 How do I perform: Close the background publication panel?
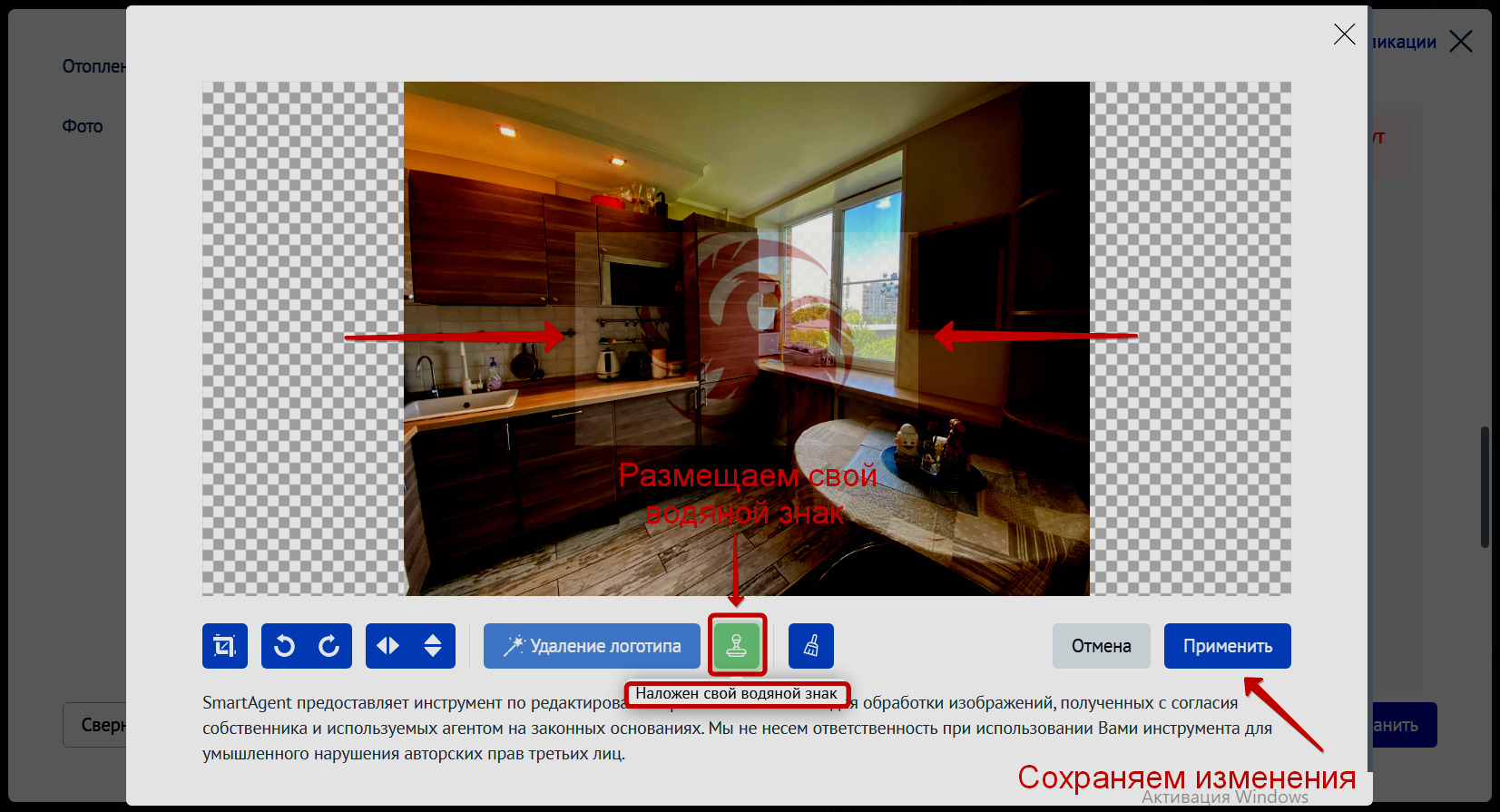[1461, 42]
